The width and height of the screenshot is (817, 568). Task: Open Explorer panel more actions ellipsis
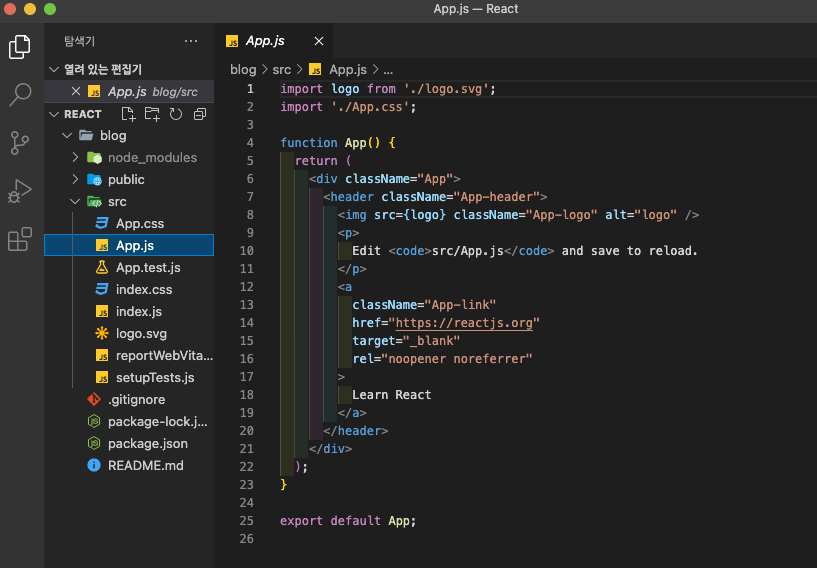click(x=191, y=41)
